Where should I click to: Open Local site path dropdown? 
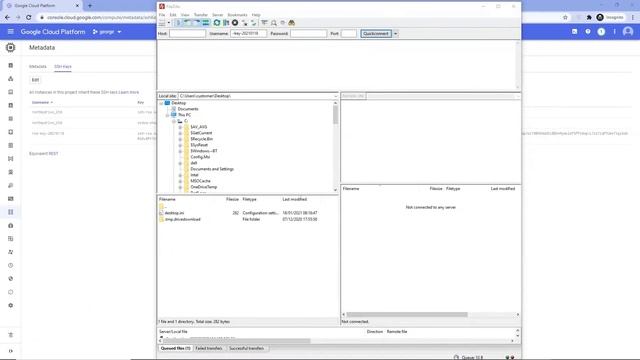[x=336, y=96]
